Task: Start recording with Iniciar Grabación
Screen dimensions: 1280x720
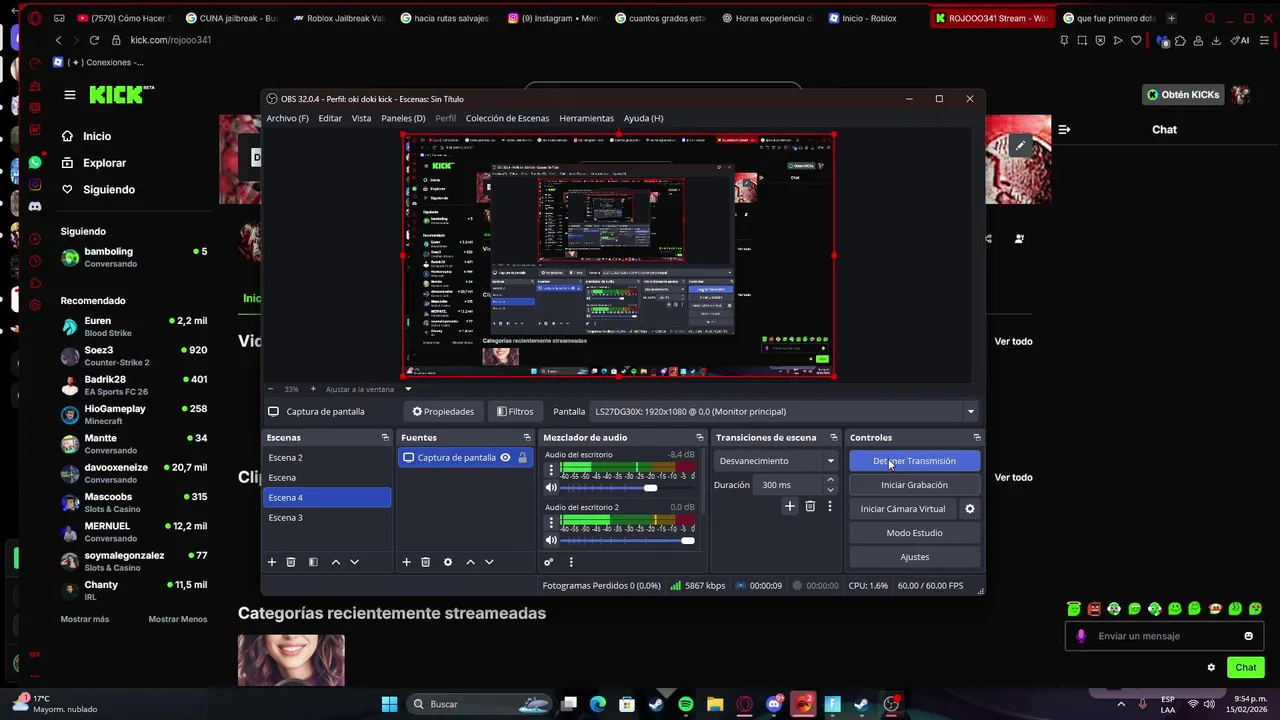Action: tap(914, 485)
